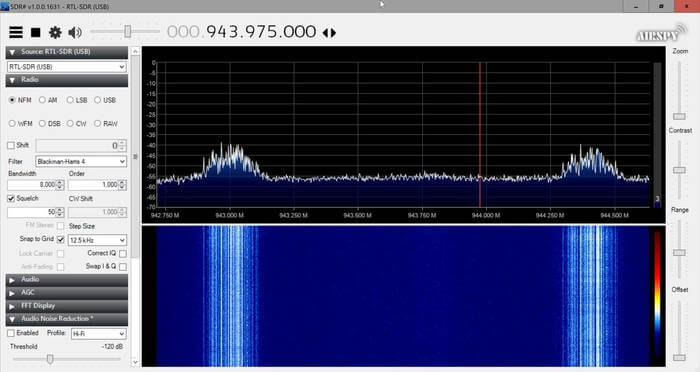Open configuration with the gear icon
This screenshot has width=700, height=372.
click(55, 32)
